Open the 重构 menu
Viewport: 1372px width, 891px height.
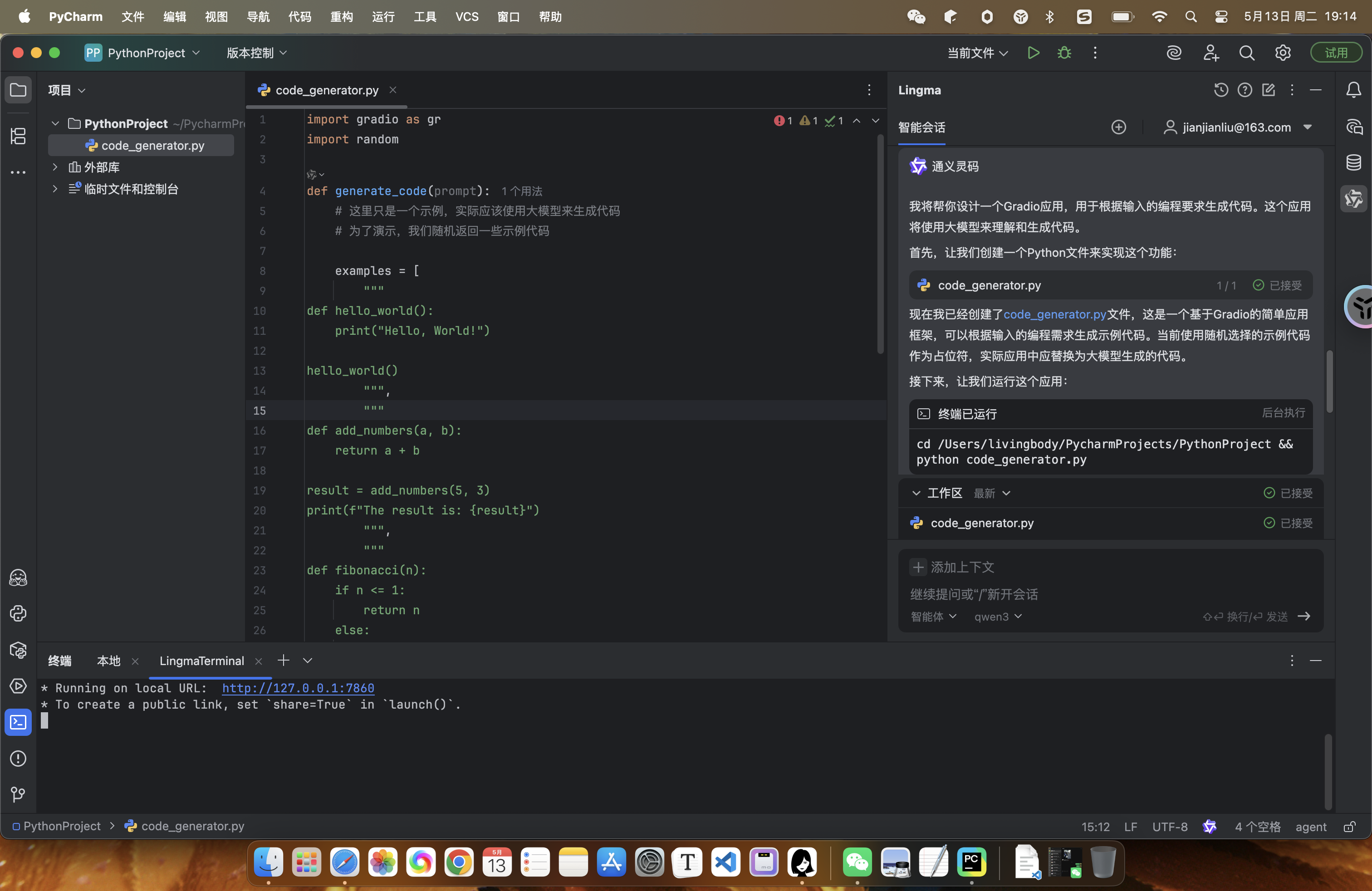[x=341, y=17]
